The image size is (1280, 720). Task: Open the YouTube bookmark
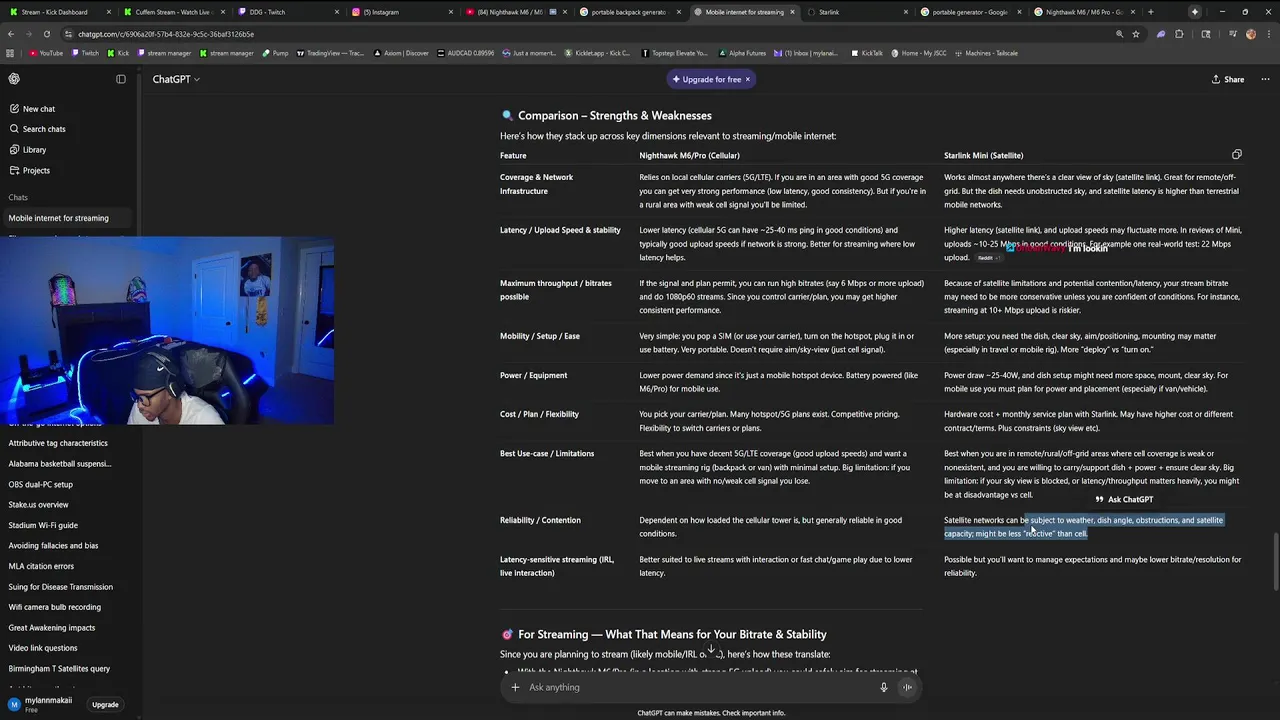tap(46, 53)
